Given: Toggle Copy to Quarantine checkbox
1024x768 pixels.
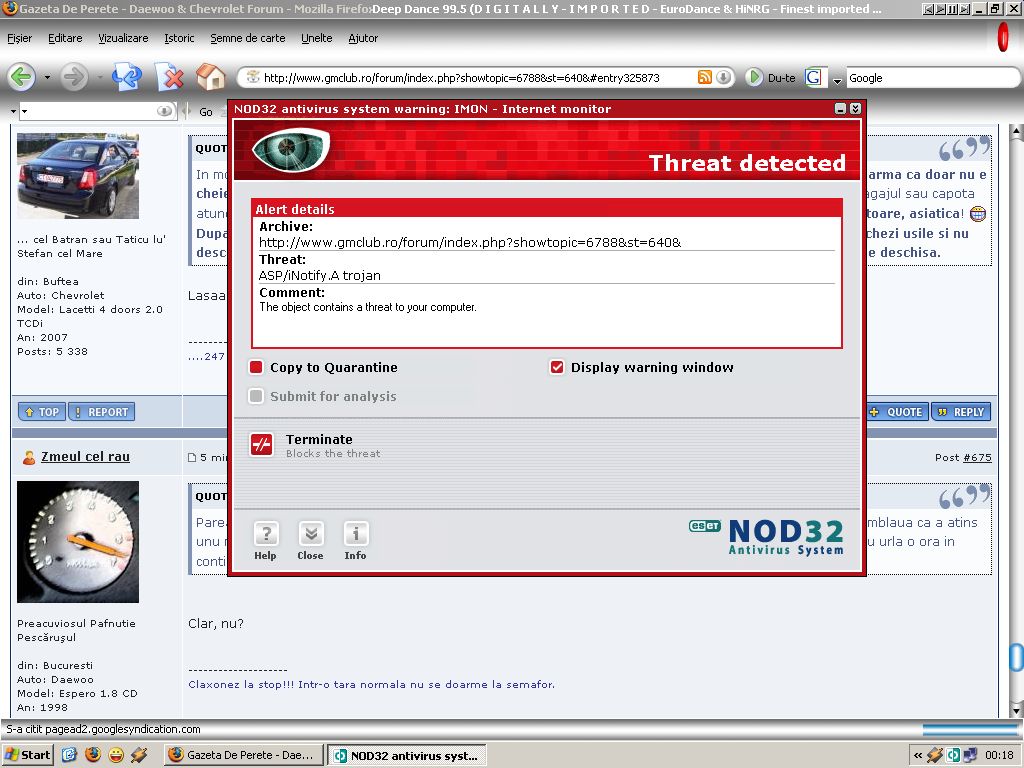Looking at the screenshot, I should tap(256, 367).
